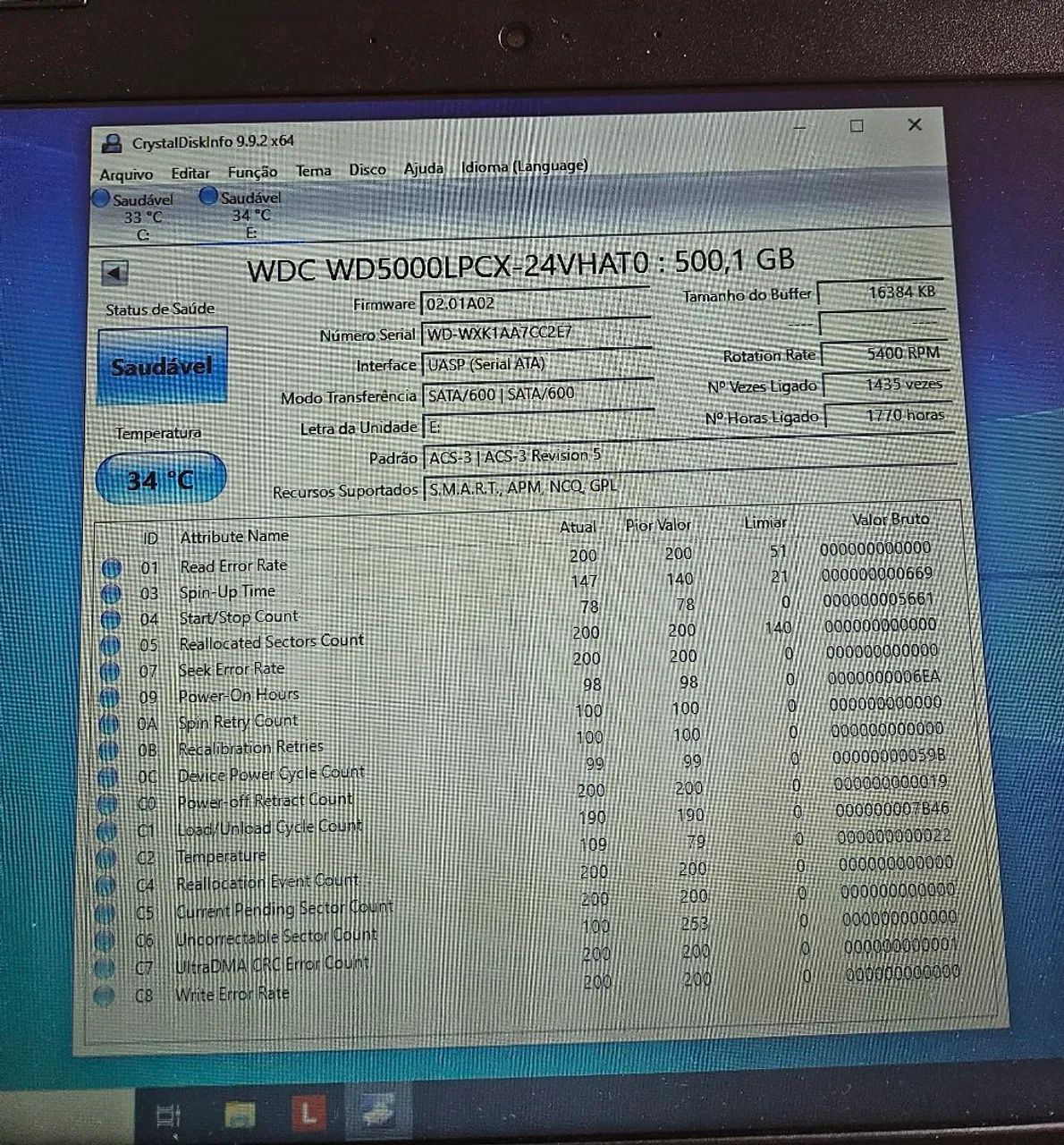Open the red L app in taskbar
The width and height of the screenshot is (1064, 1145).
click(308, 1113)
